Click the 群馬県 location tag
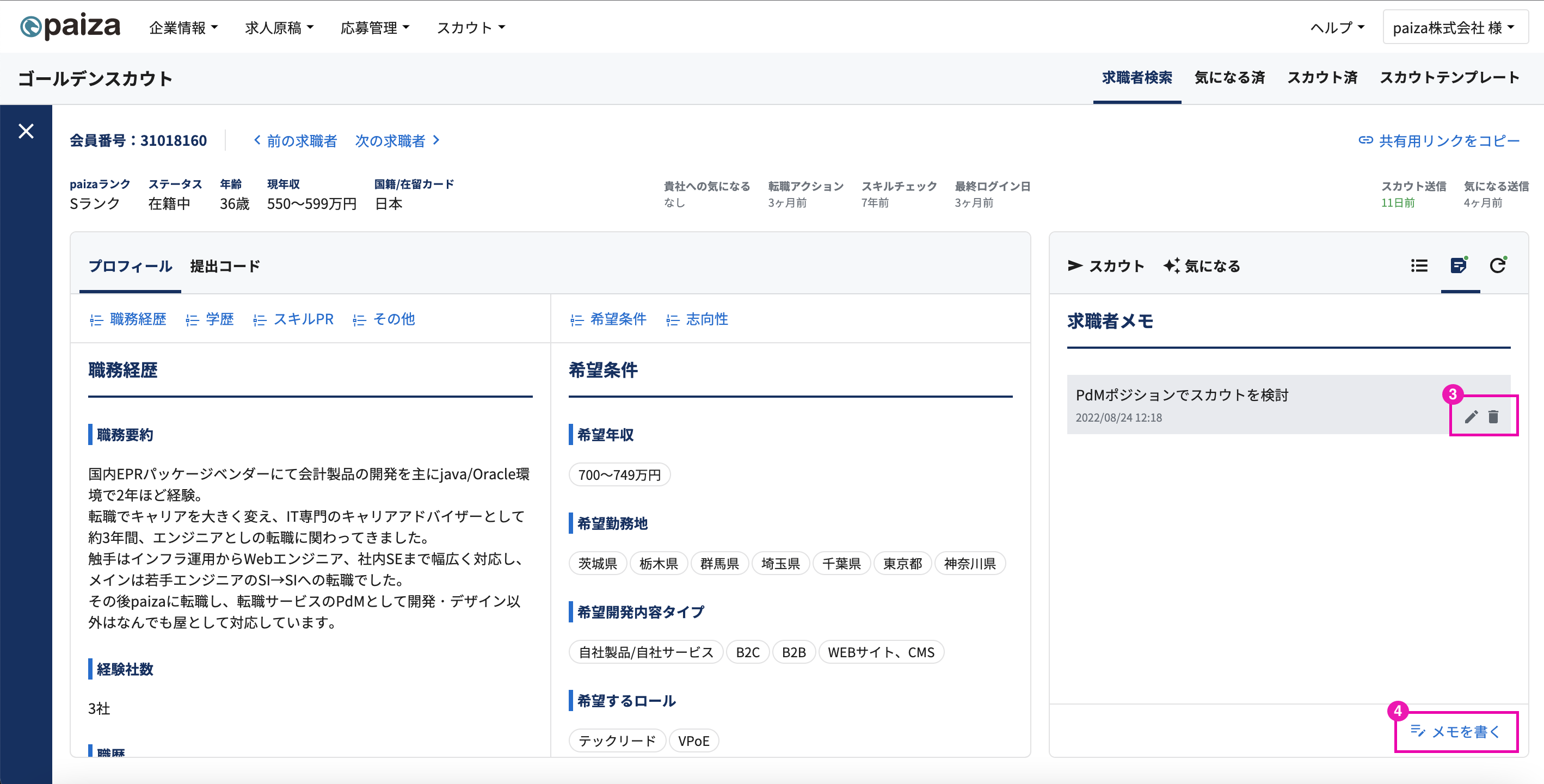The image size is (1544, 784). point(719,564)
